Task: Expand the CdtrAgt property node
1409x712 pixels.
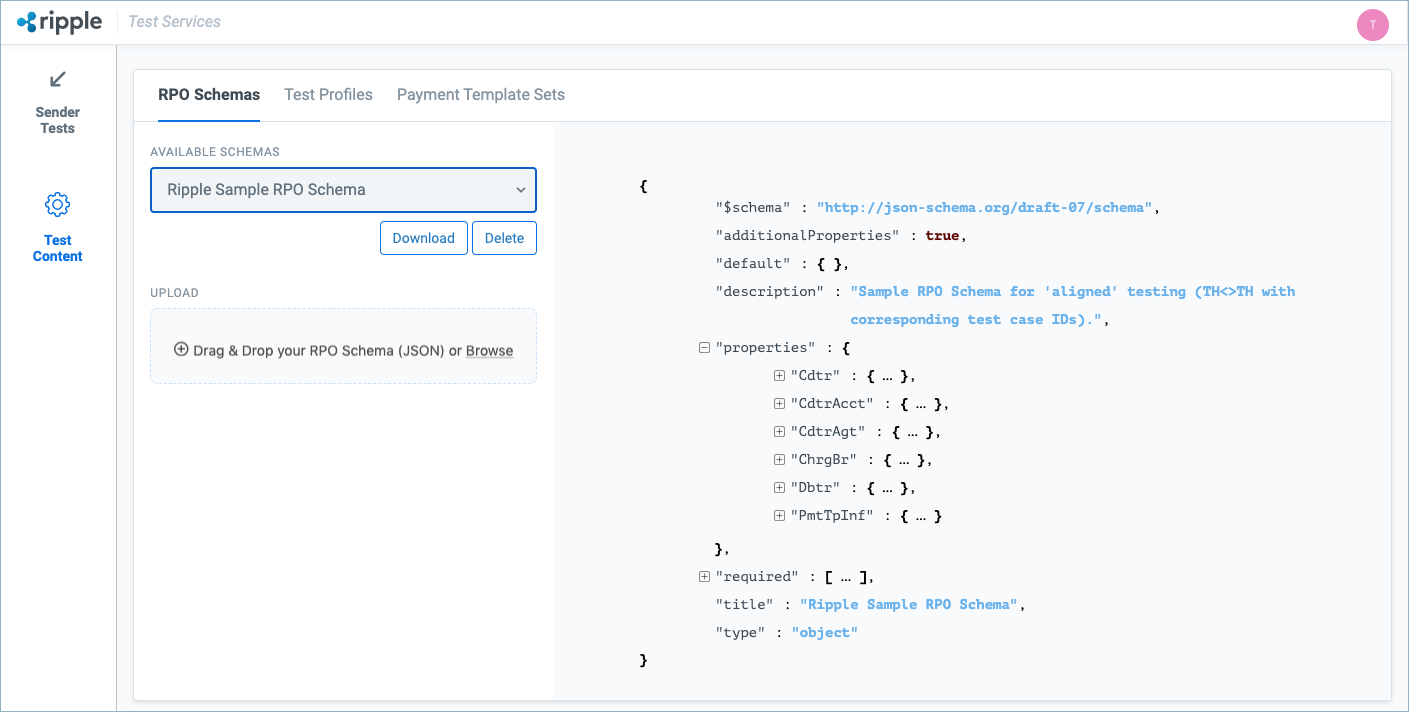Action: pos(779,431)
